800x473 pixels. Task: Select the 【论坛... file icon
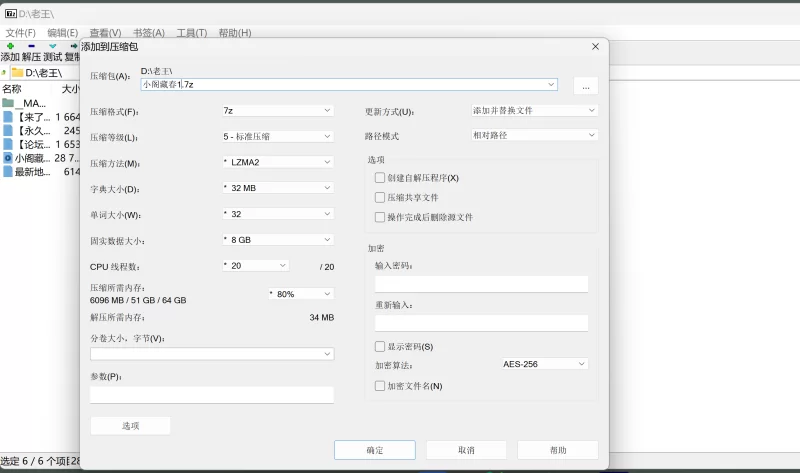8,144
